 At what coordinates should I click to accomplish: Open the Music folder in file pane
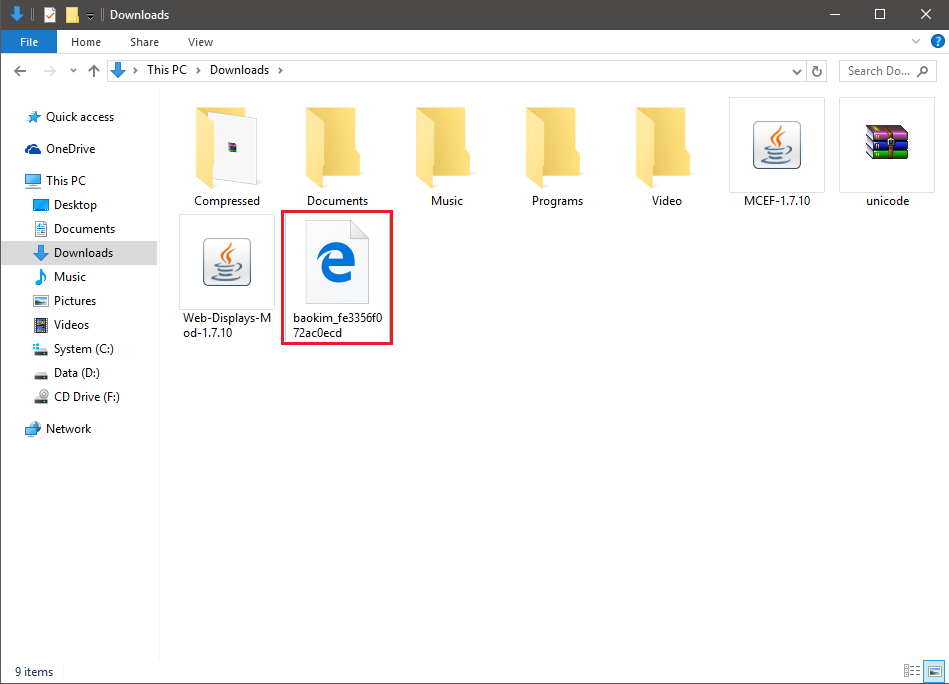point(447,154)
